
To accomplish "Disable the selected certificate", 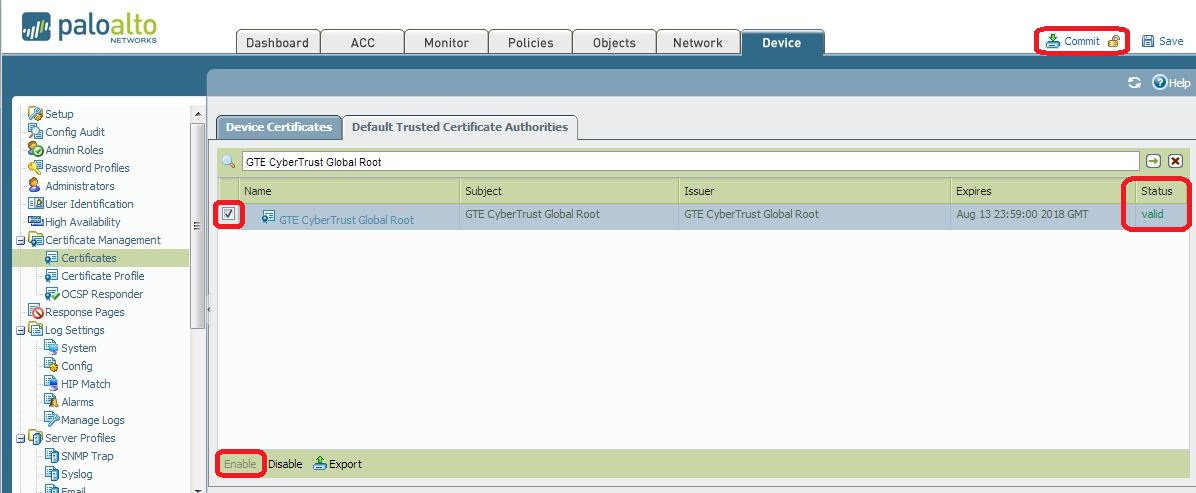I will click(285, 464).
